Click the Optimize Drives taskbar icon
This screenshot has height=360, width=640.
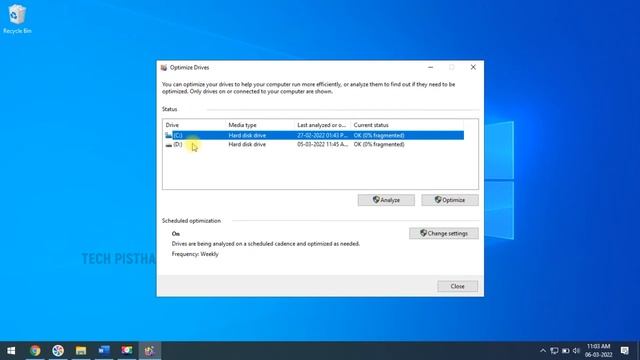(149, 351)
